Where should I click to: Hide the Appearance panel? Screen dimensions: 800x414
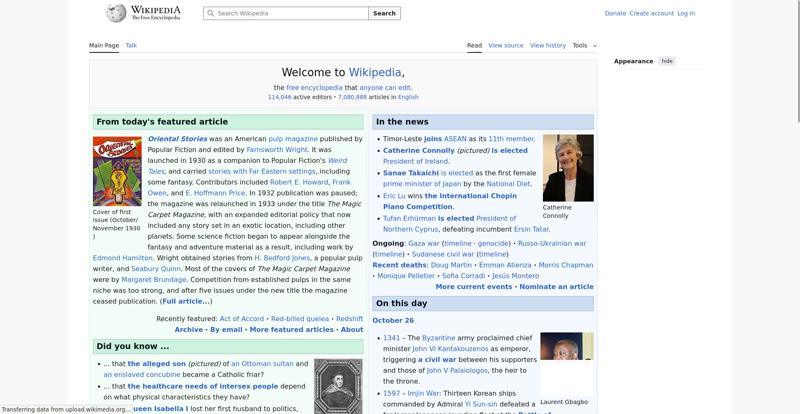[x=667, y=61]
